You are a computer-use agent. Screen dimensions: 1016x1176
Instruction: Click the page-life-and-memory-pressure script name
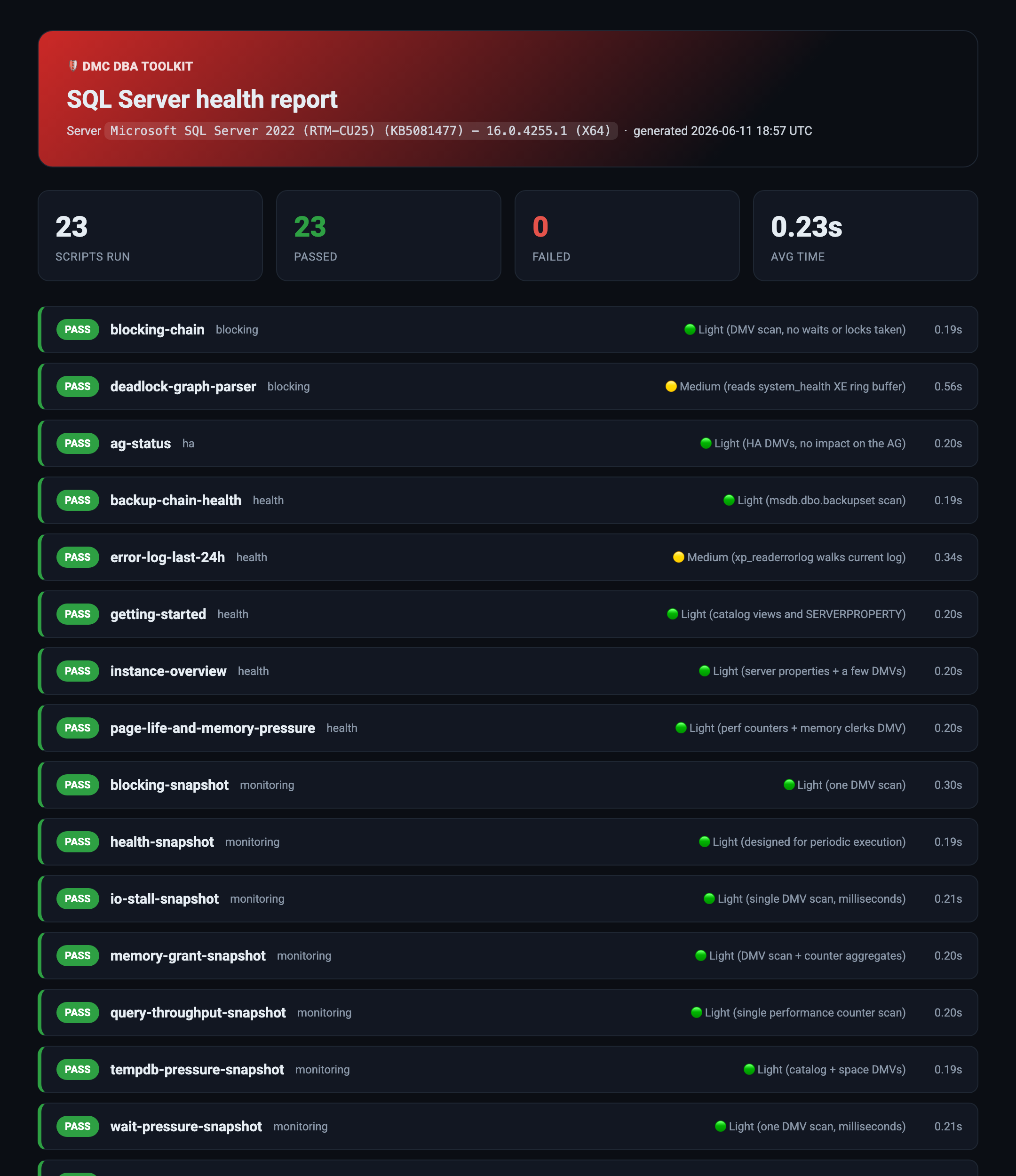[x=213, y=728]
